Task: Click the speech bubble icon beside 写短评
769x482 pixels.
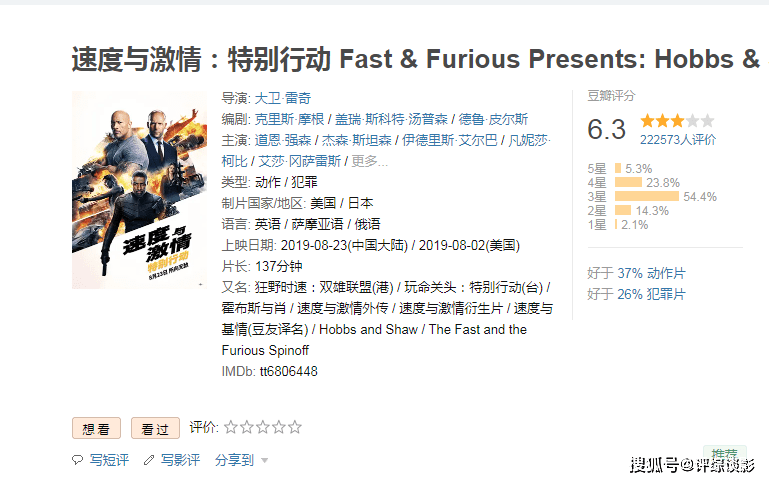Action: 78,460
